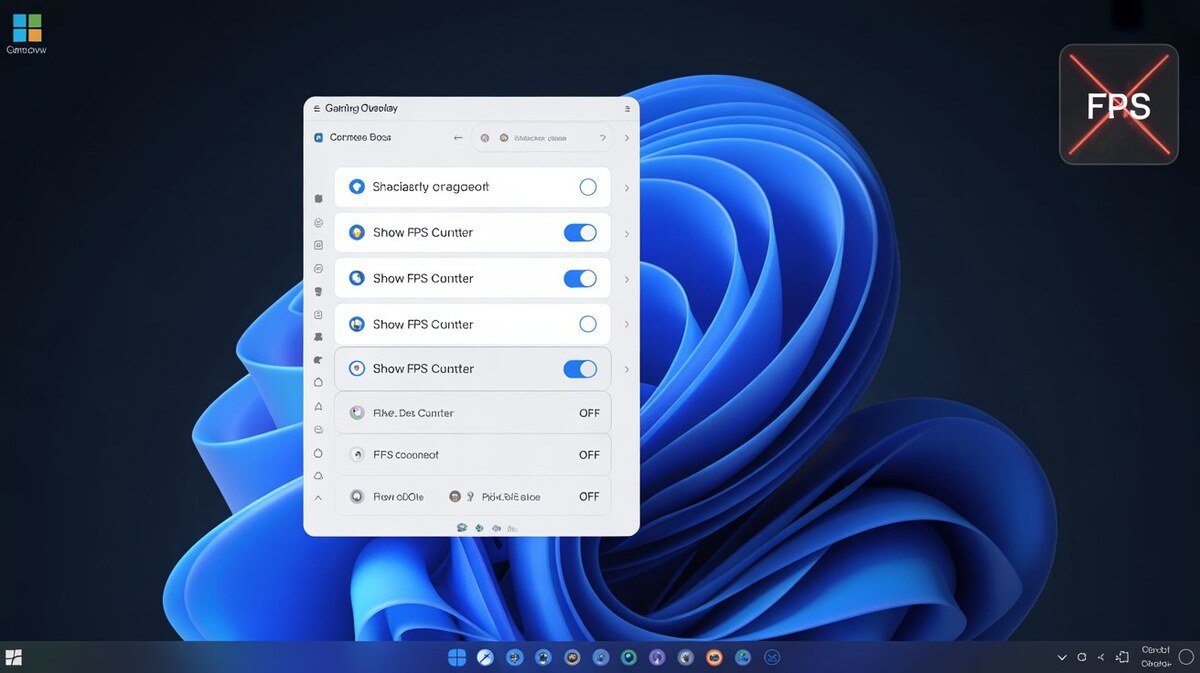Open the desktop shortcut icon in the top-left corner
This screenshot has height=673, width=1200.
27,28
